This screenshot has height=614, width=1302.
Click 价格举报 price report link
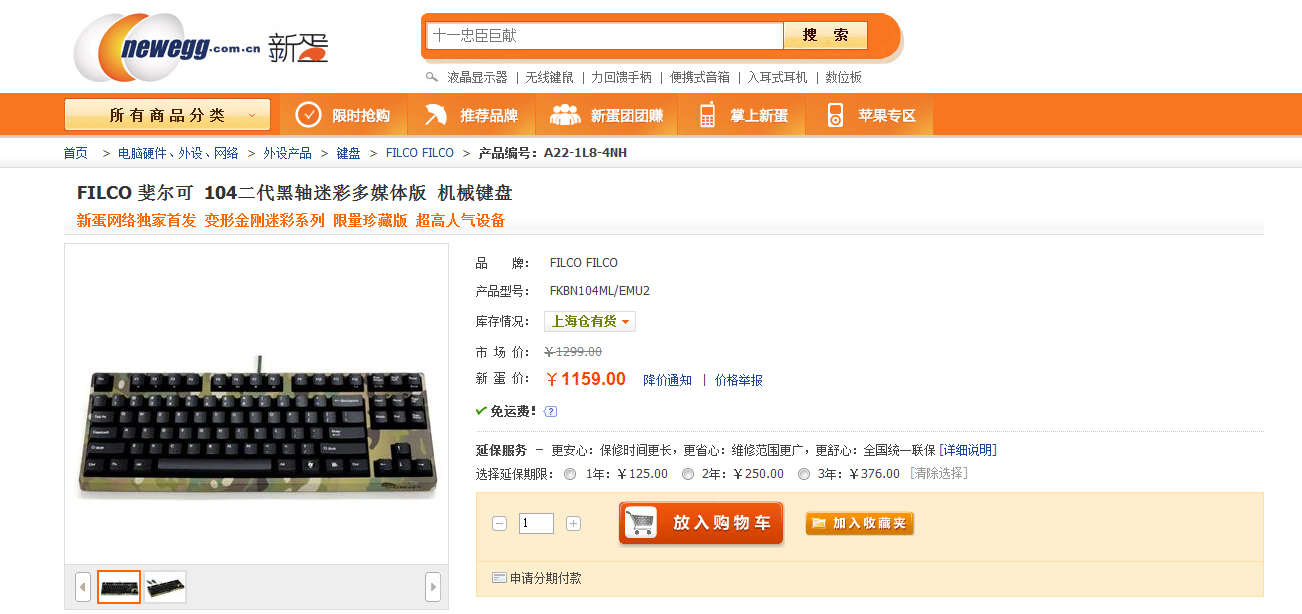tap(739, 380)
